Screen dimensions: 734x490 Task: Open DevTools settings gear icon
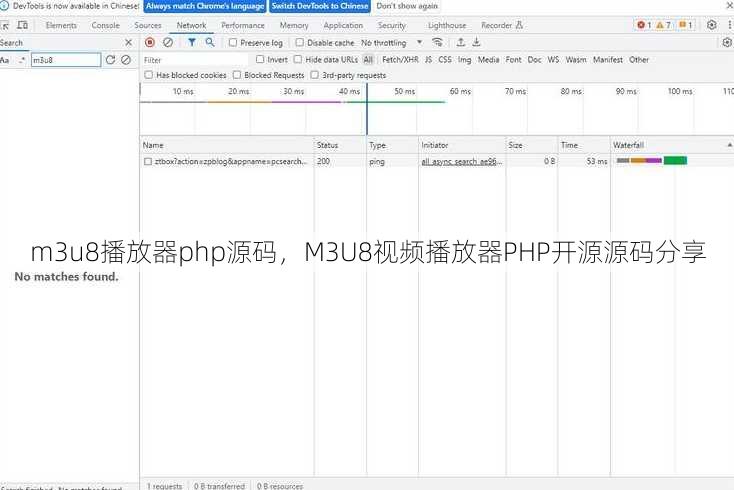click(x=712, y=25)
